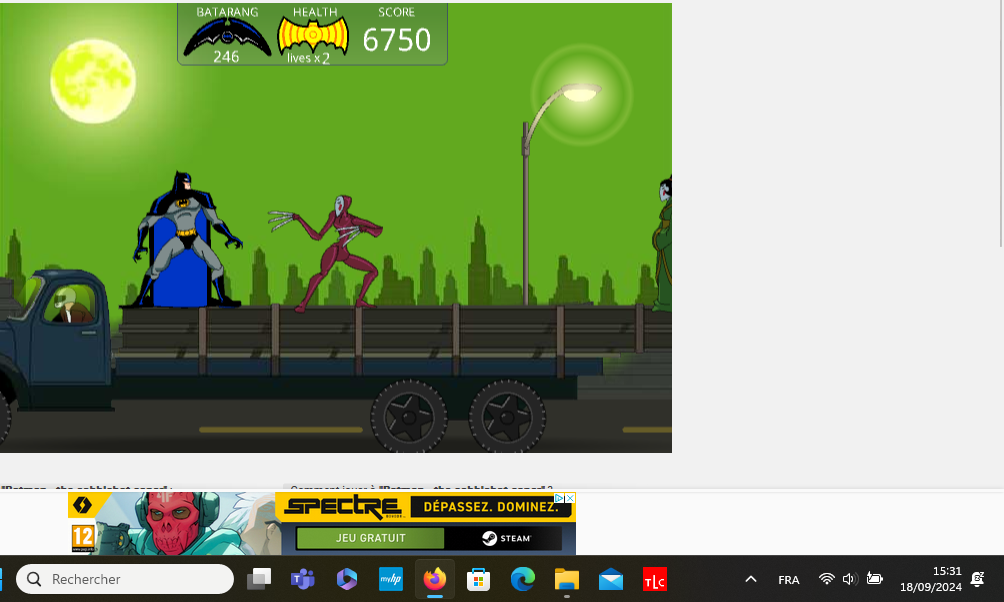Click the yellow bat Health icon
Image resolution: width=1004 pixels, height=602 pixels.
(x=313, y=36)
